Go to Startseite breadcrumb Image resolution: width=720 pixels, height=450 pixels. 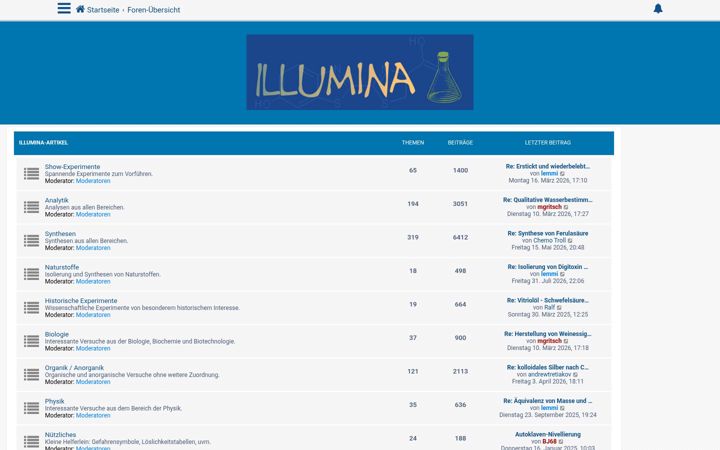click(103, 10)
